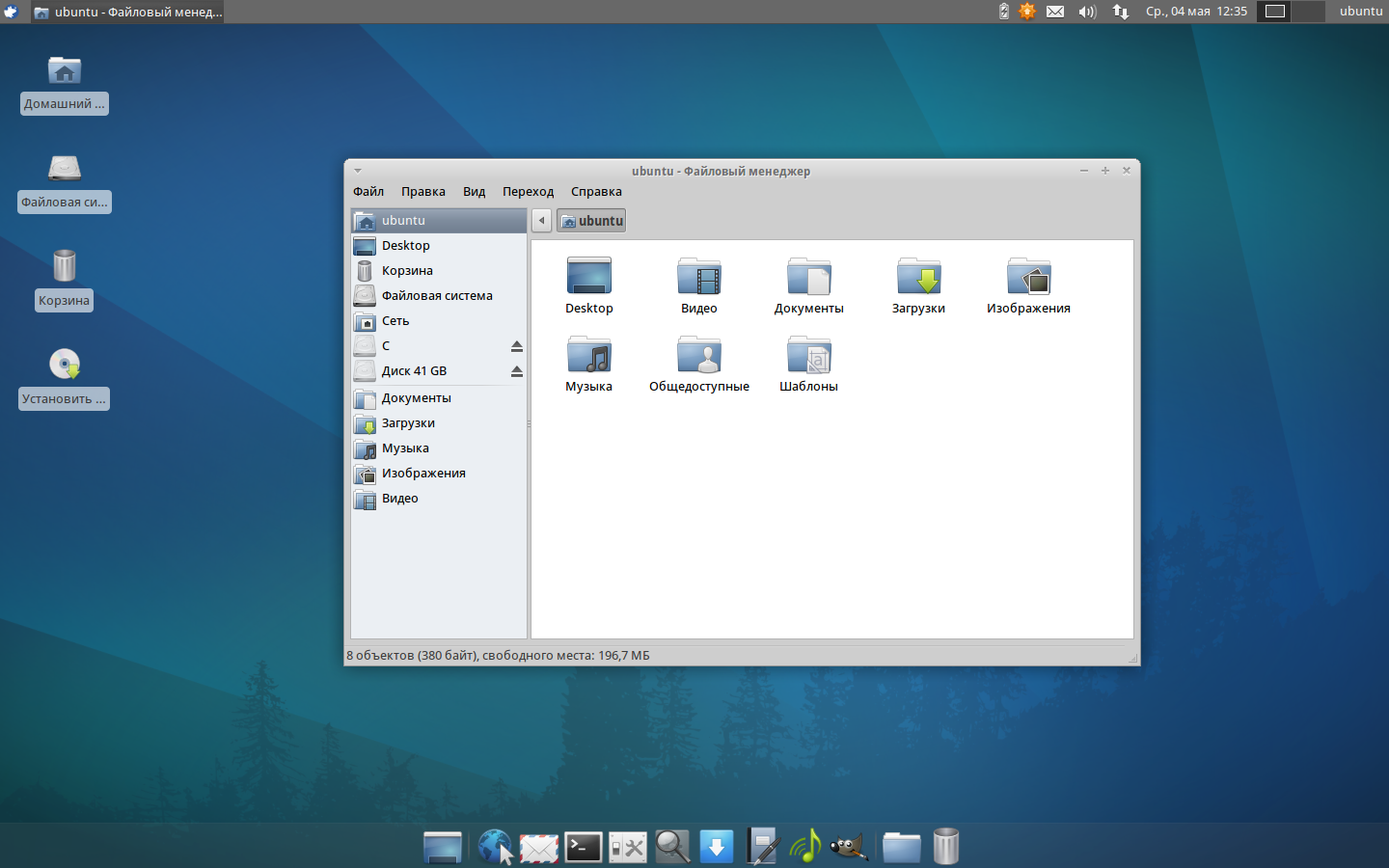
Task: Eject Диск 41 GB volume
Action: coord(517,371)
